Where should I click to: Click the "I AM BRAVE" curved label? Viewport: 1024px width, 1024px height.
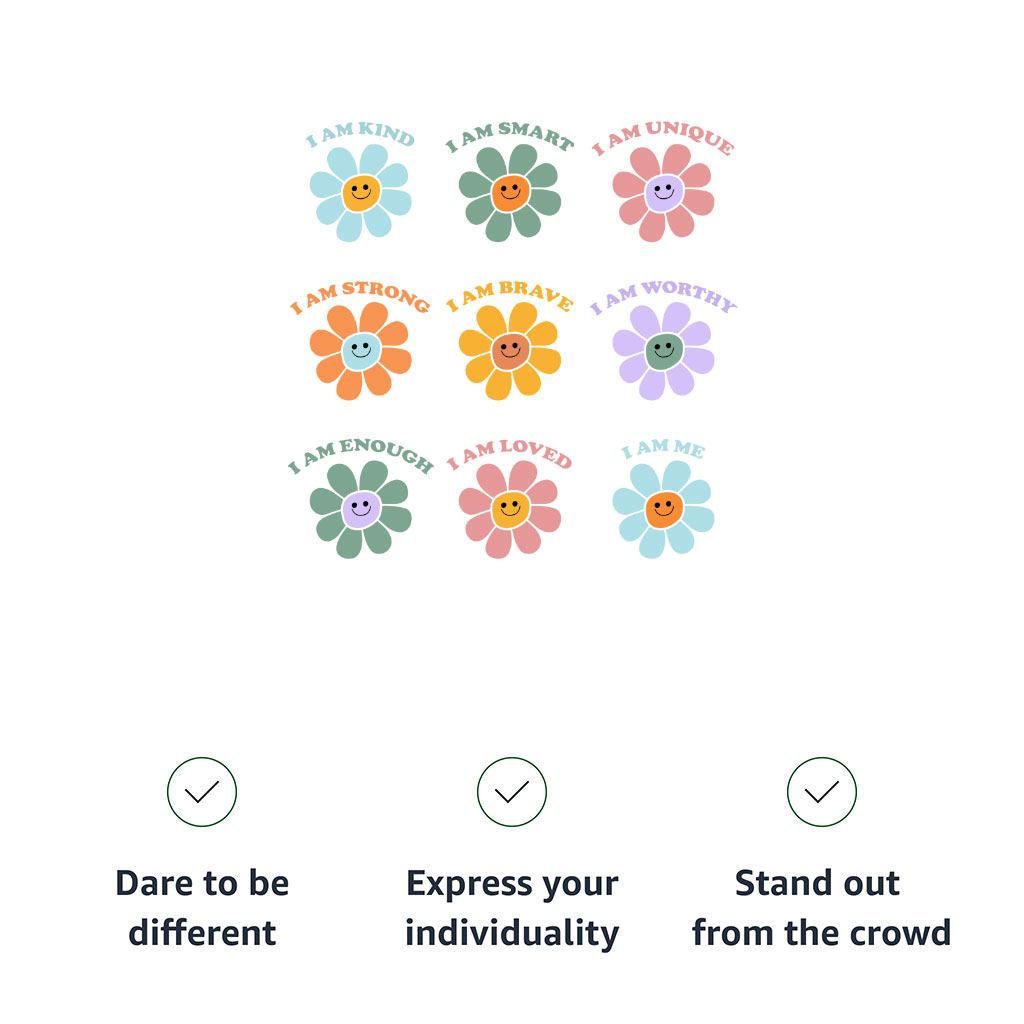510,293
